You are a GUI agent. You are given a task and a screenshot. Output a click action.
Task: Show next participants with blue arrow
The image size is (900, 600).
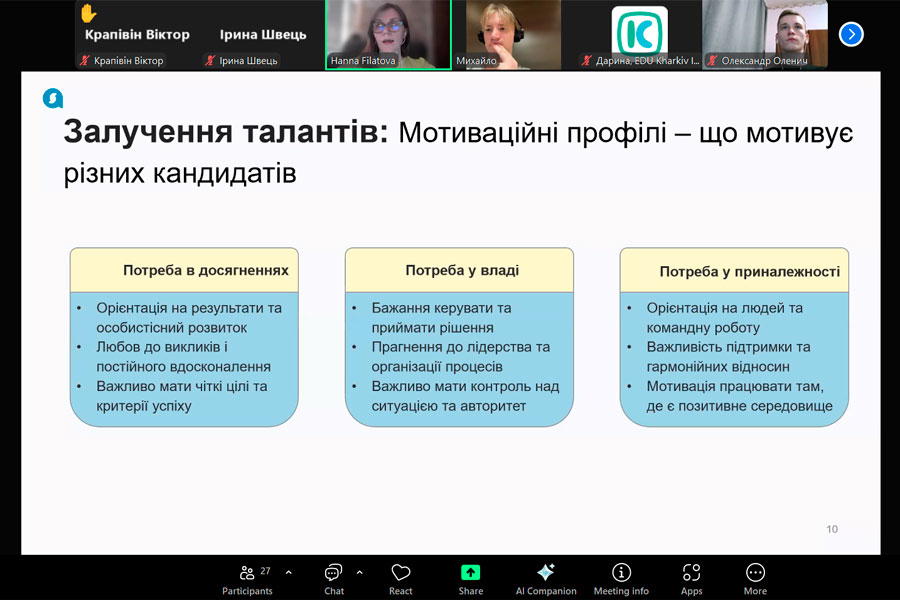pyautogui.click(x=850, y=34)
